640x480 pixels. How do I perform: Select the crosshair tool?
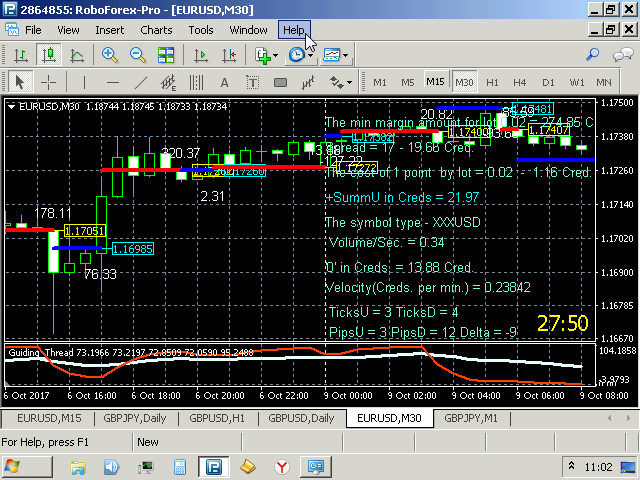(49, 82)
